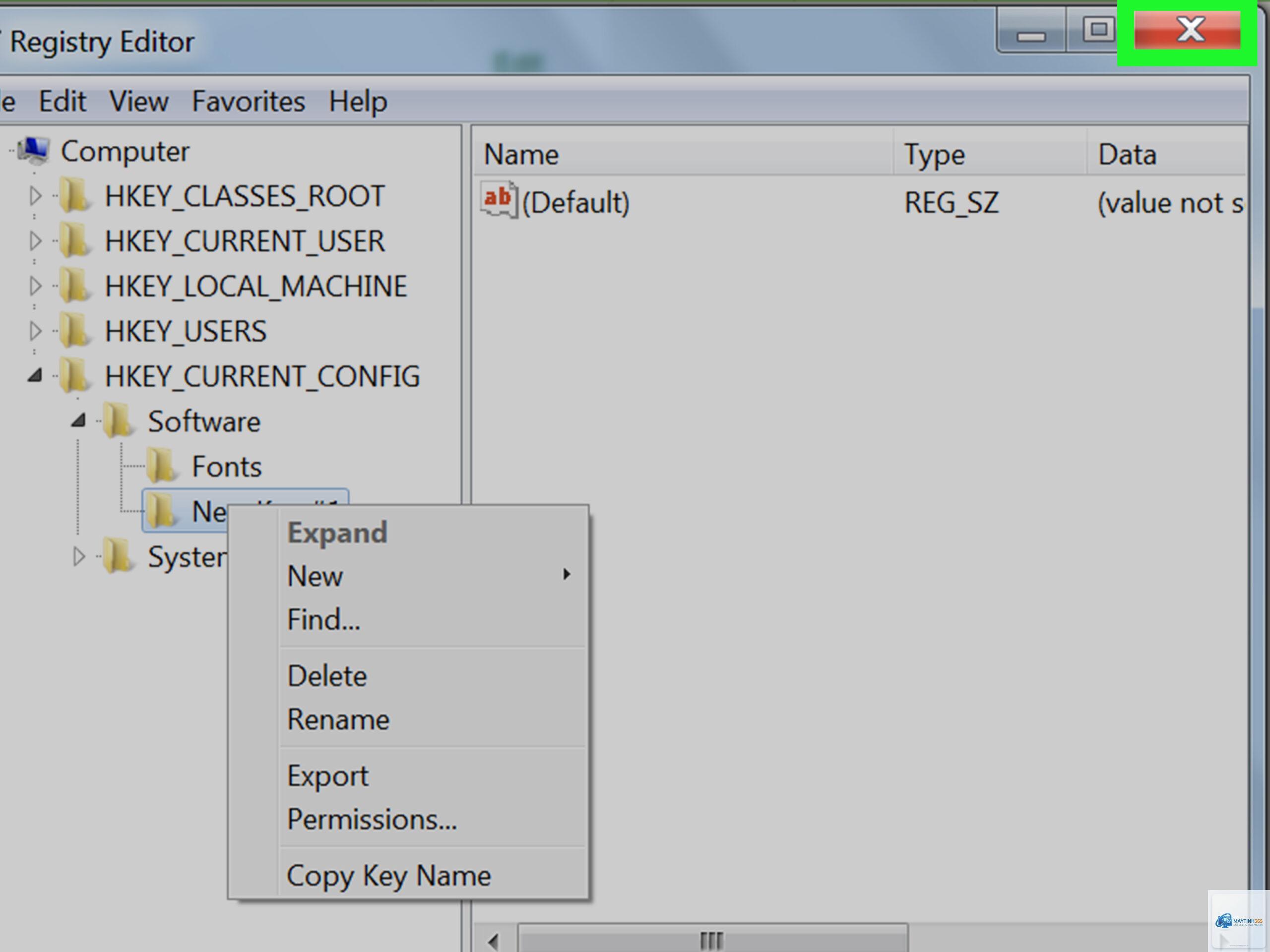1270x952 pixels.
Task: Choose Export in the context menu
Action: [x=435, y=775]
